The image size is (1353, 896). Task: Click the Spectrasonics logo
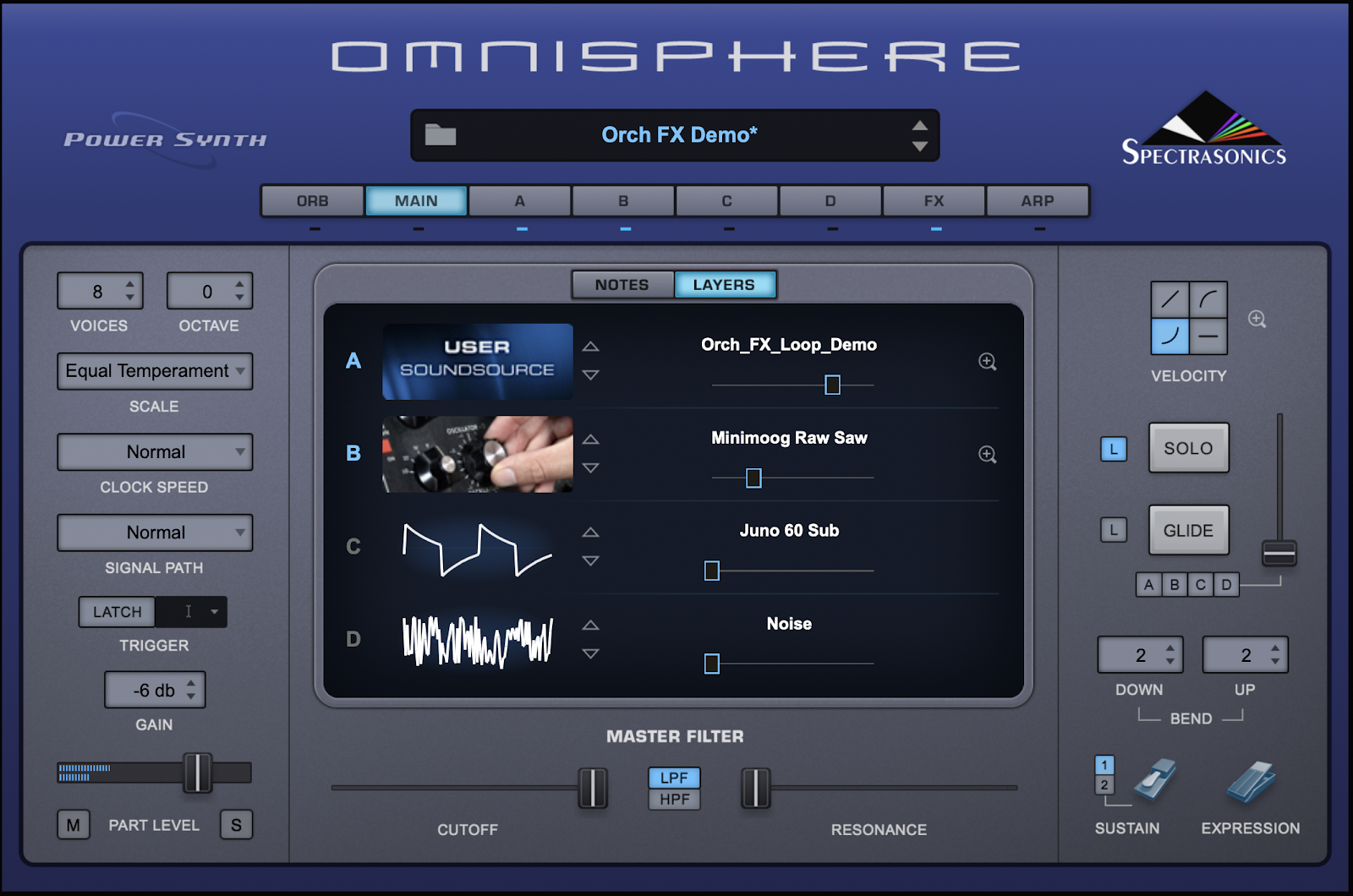pos(1204,128)
